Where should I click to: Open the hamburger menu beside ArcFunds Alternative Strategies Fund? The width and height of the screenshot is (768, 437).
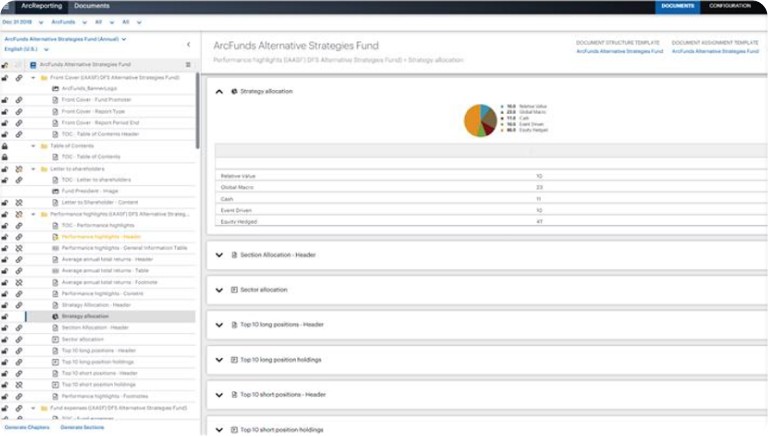click(188, 65)
